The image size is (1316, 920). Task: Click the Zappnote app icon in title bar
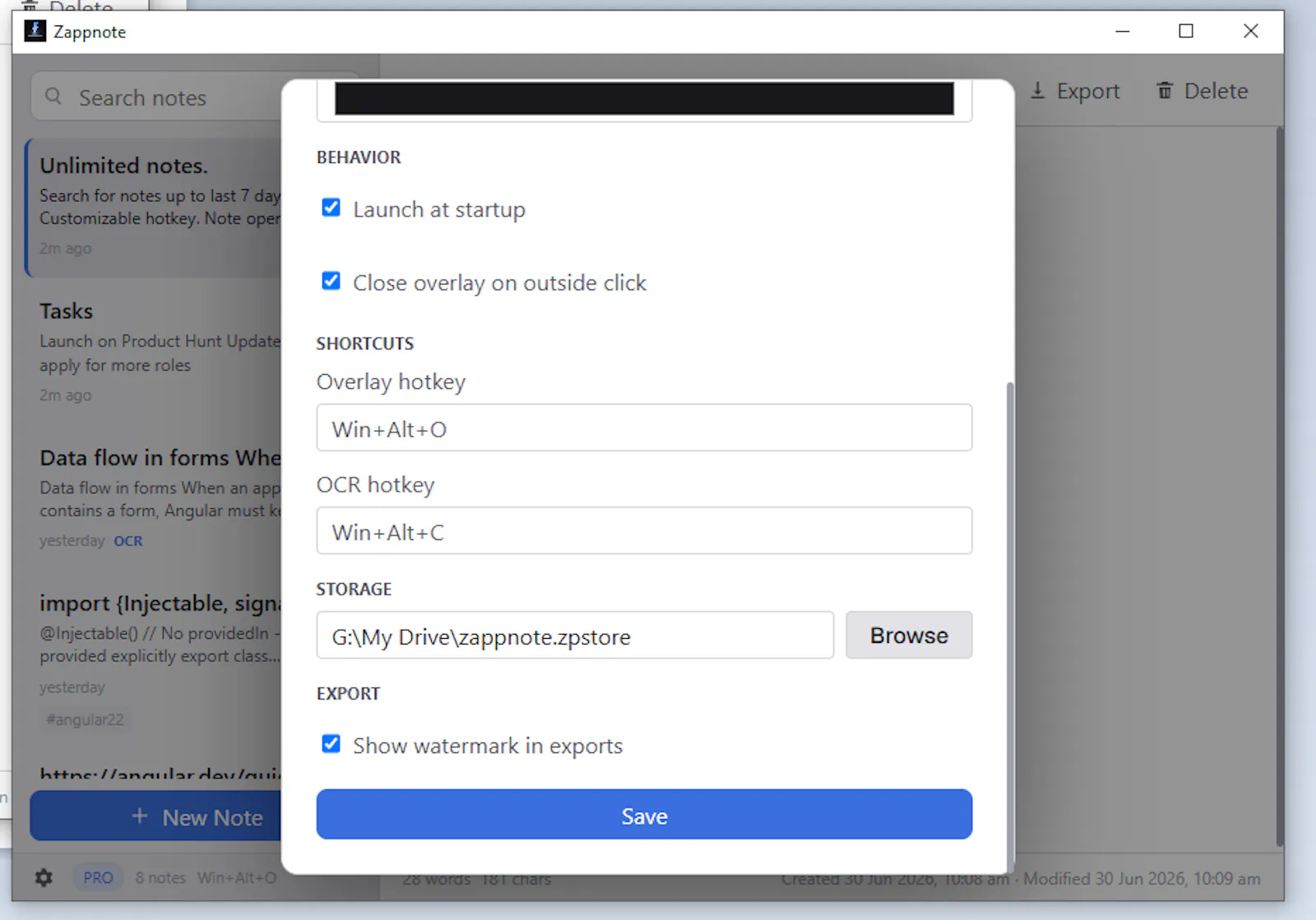pyautogui.click(x=35, y=31)
